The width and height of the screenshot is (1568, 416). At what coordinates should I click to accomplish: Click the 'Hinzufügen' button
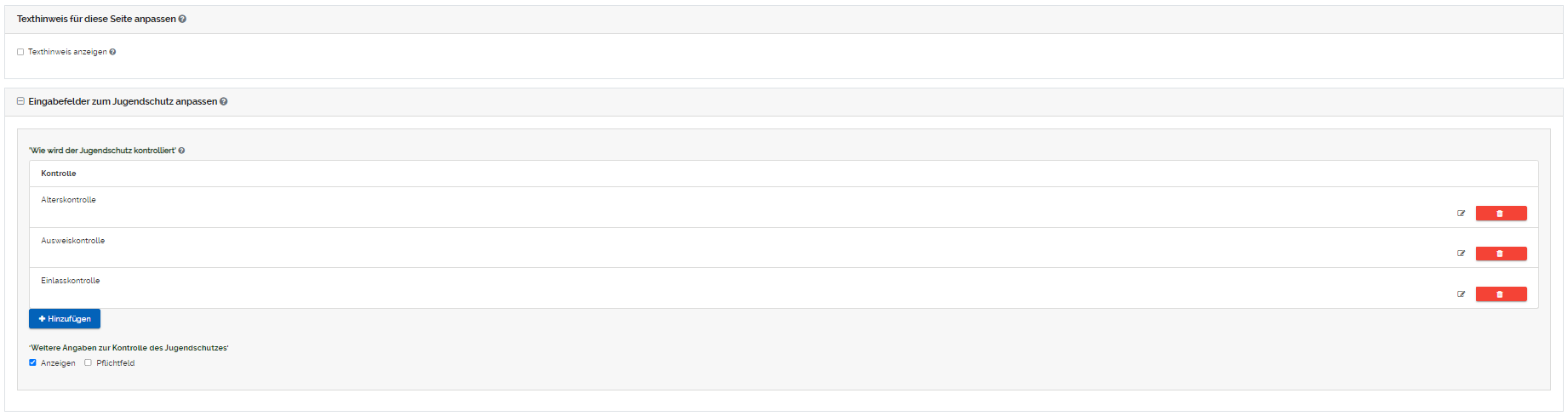(65, 319)
